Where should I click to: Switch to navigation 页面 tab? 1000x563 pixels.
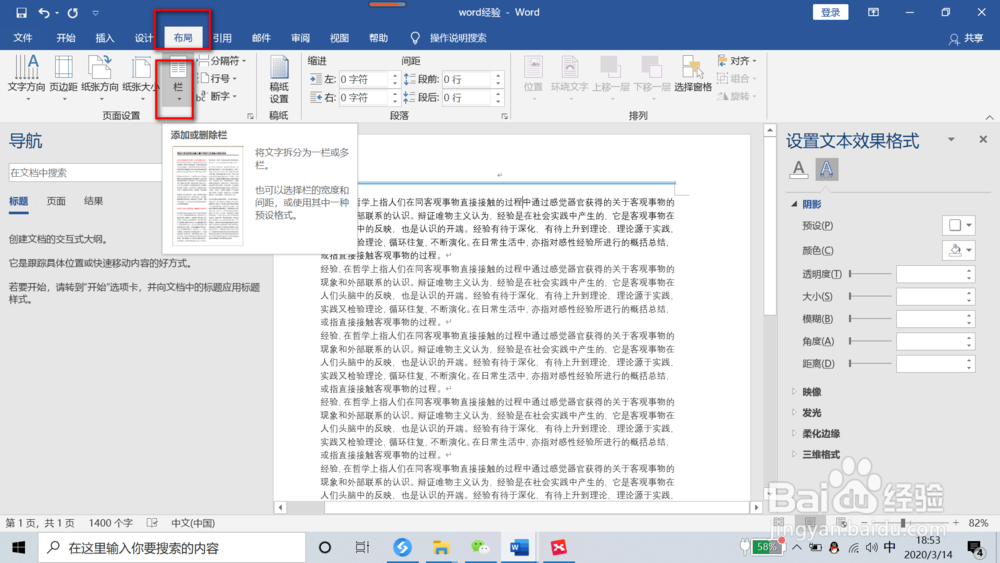tap(56, 201)
